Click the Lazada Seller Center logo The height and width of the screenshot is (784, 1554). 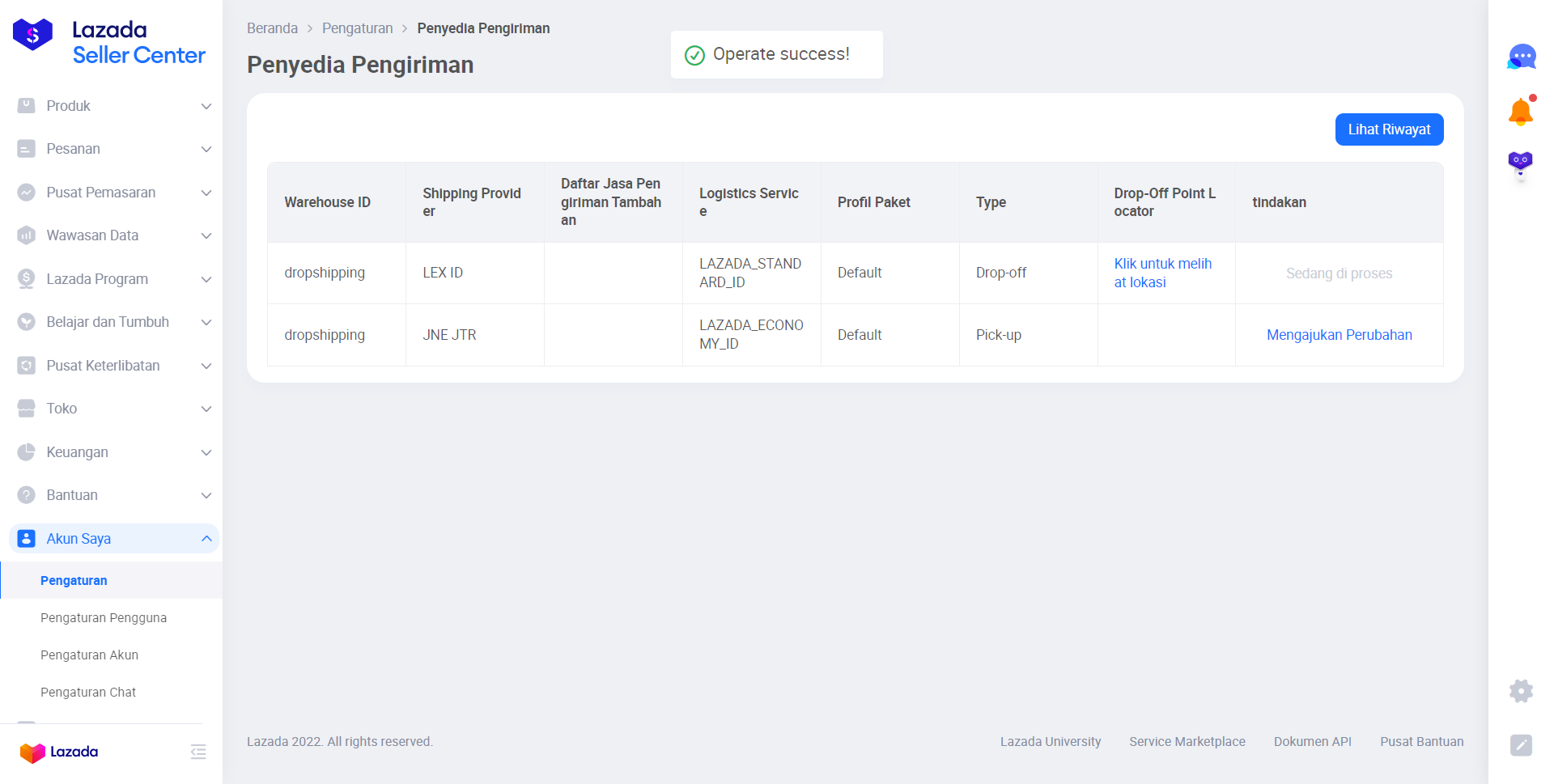click(x=109, y=42)
